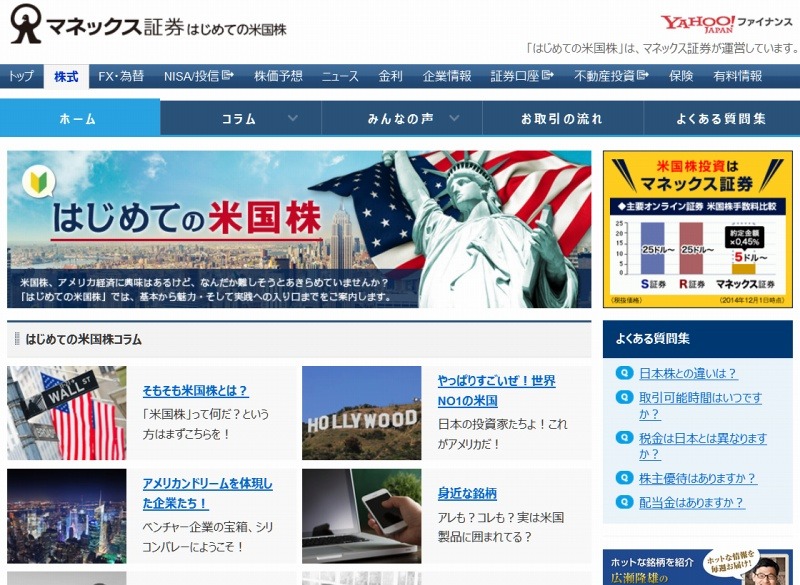
Task: Click the external link icon beside NISA/投信
Action: [228, 75]
